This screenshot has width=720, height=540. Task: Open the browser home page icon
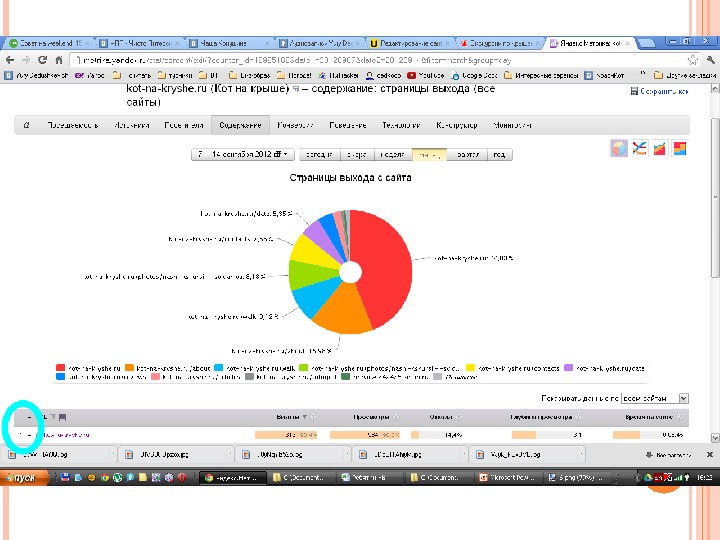(59, 60)
